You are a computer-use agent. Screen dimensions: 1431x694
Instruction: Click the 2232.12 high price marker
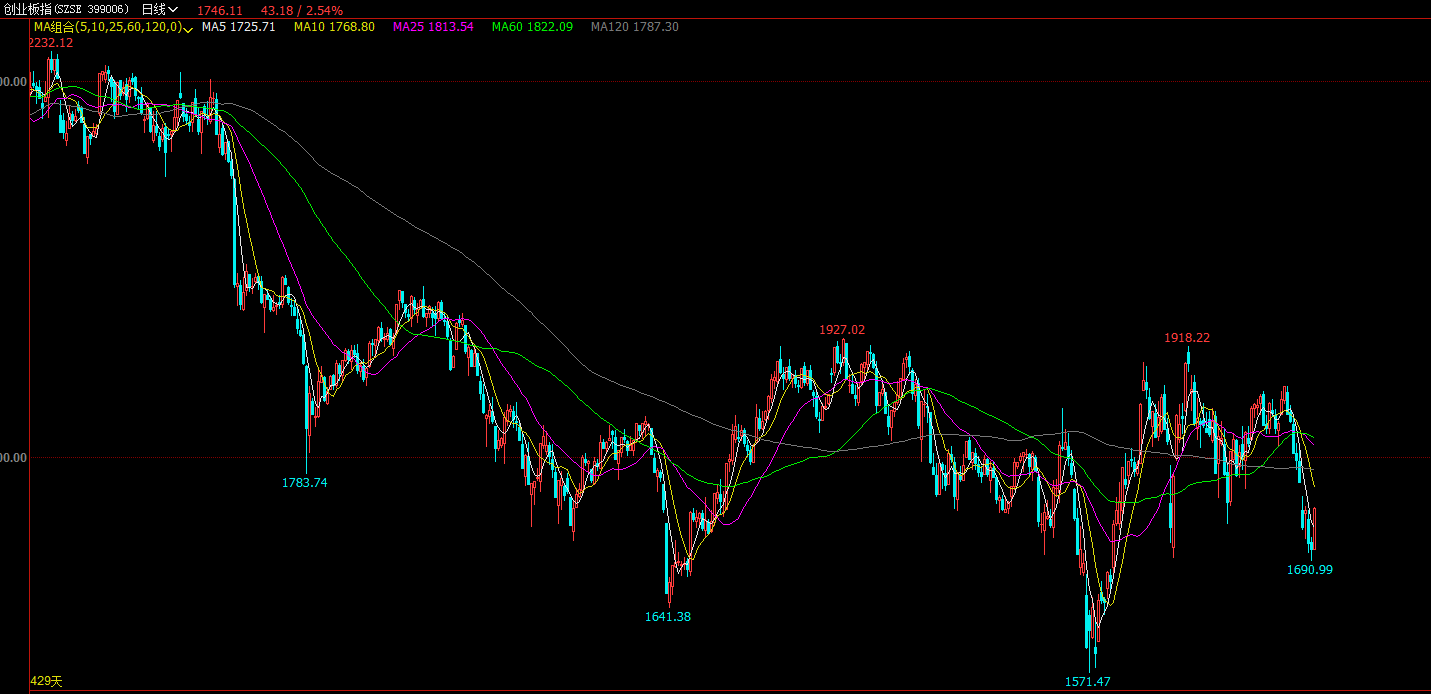pyautogui.click(x=51, y=43)
